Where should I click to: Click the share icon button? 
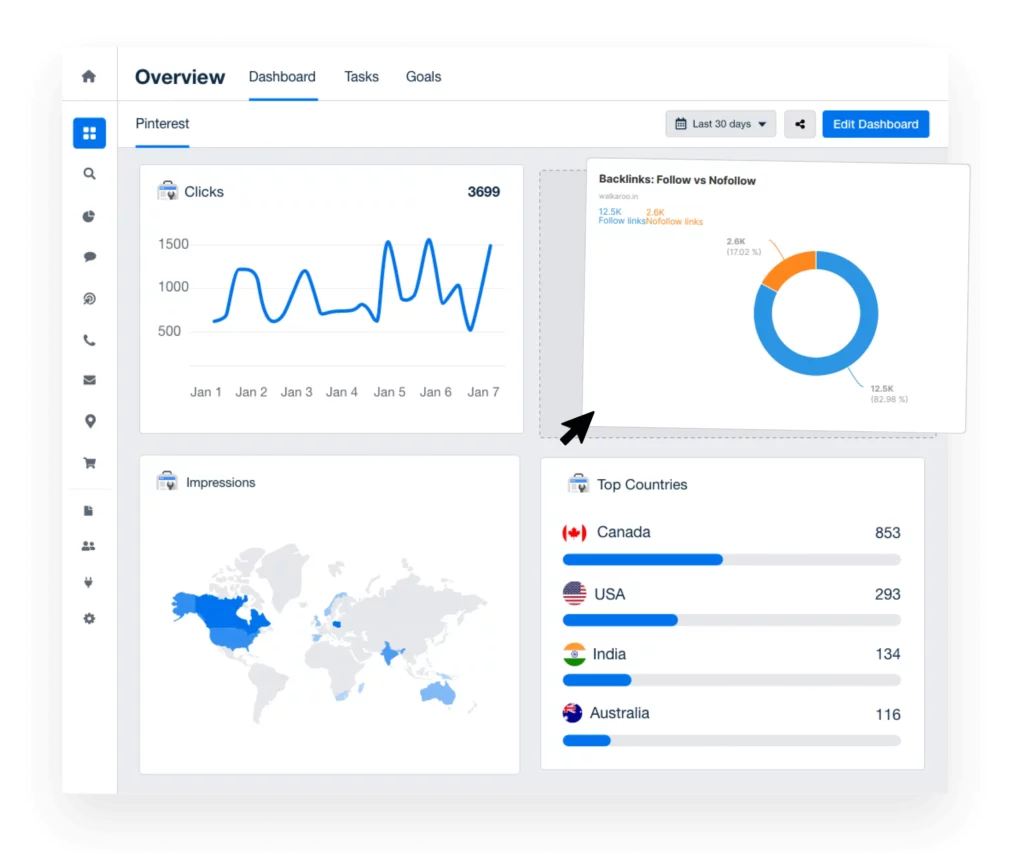click(x=799, y=124)
